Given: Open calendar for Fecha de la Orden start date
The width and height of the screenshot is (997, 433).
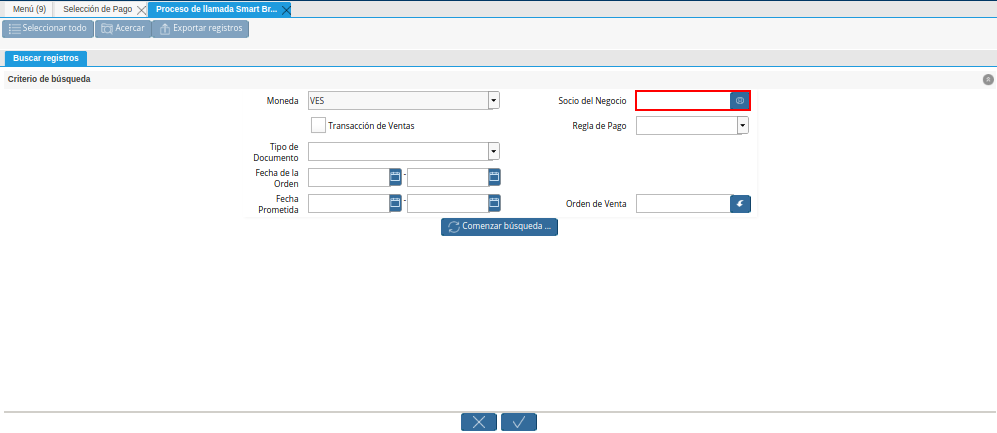Looking at the screenshot, I should pos(395,177).
